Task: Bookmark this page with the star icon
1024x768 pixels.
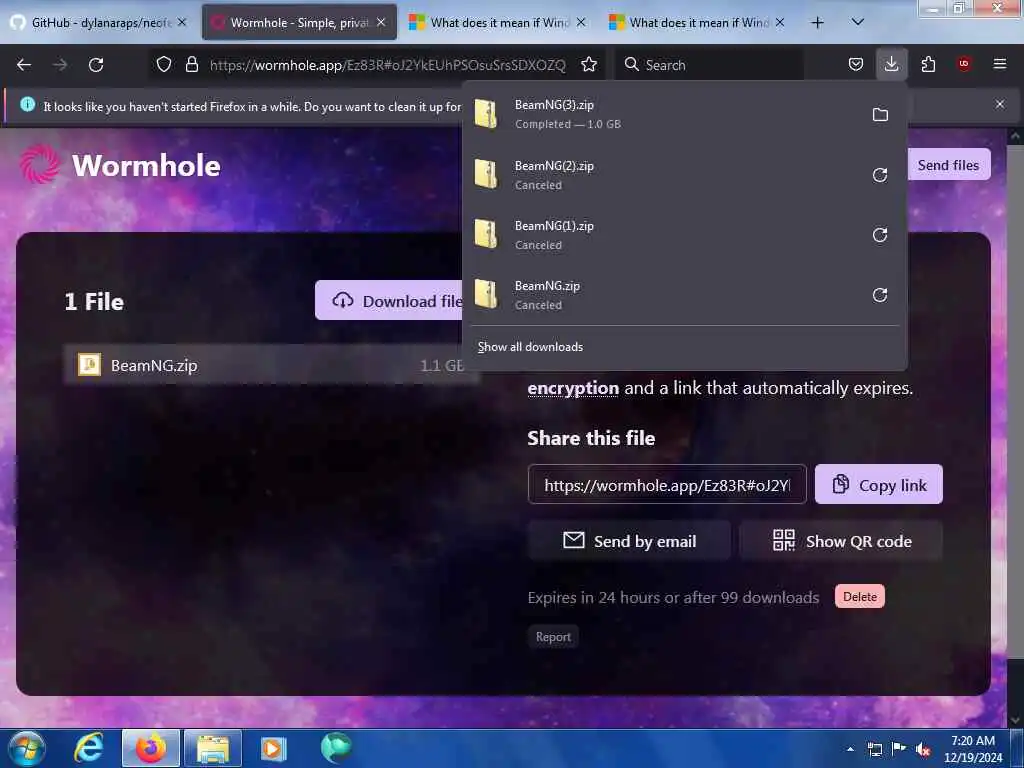Action: point(589,64)
